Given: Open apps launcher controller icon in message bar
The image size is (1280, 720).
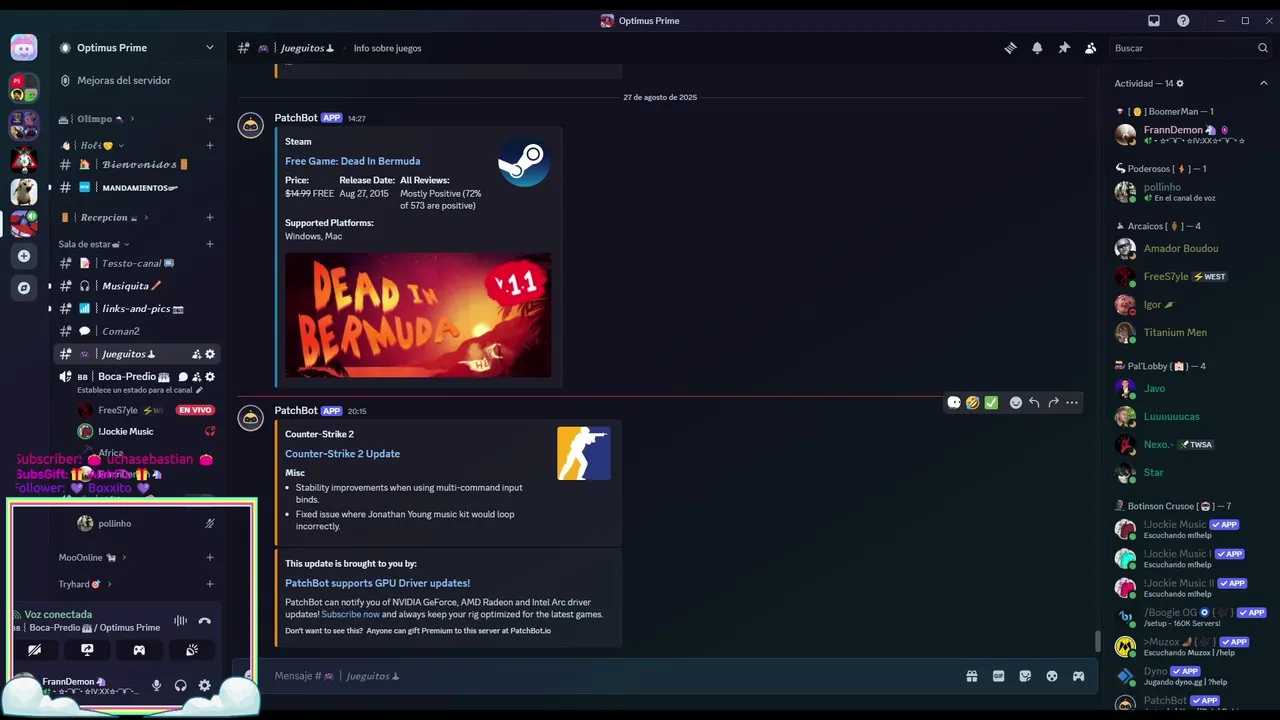Looking at the screenshot, I should coord(1078,676).
